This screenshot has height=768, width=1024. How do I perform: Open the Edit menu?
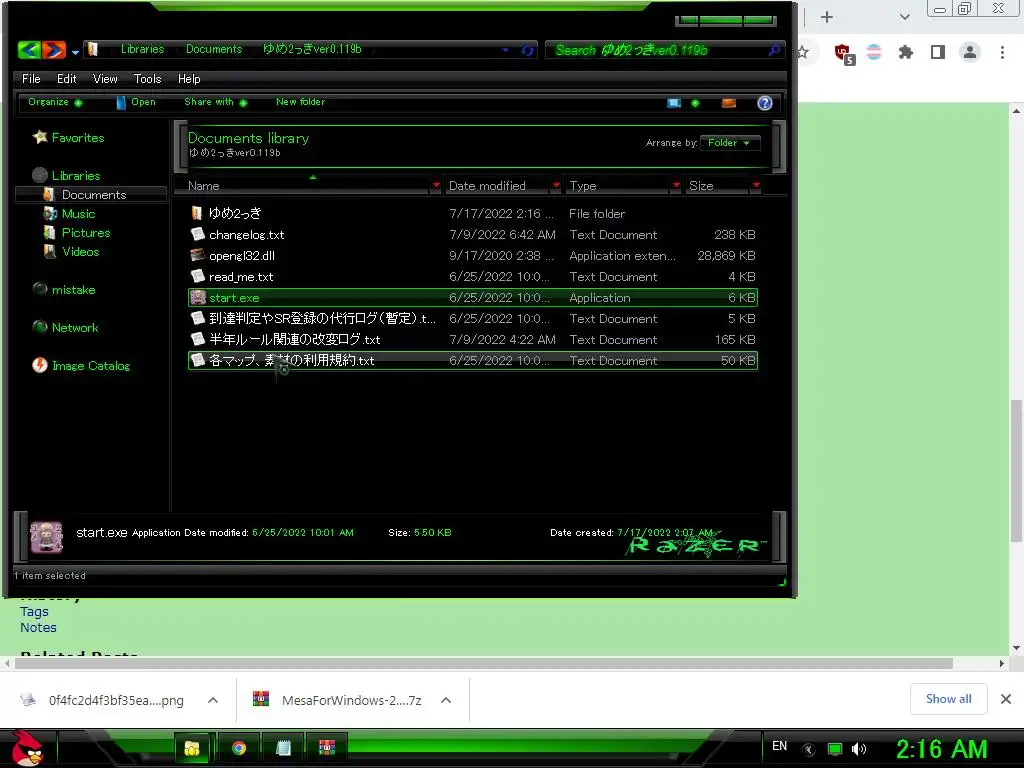pyautogui.click(x=67, y=78)
